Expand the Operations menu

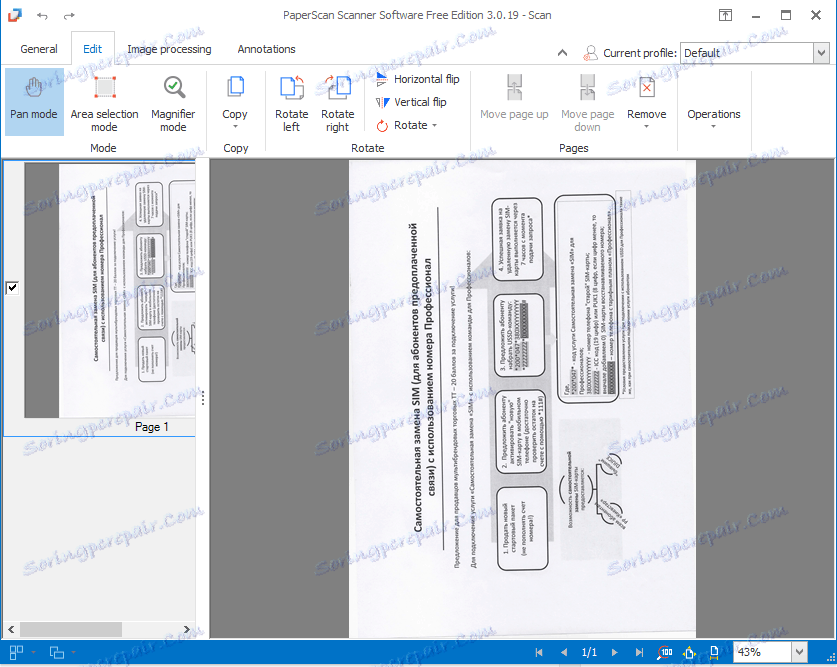click(714, 118)
